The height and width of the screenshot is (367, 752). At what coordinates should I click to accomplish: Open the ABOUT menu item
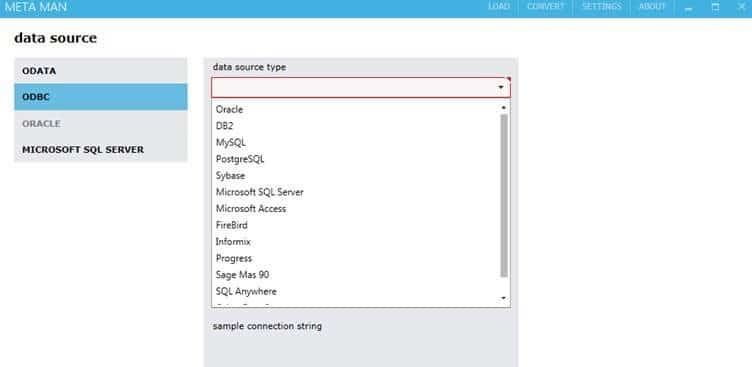coord(652,7)
